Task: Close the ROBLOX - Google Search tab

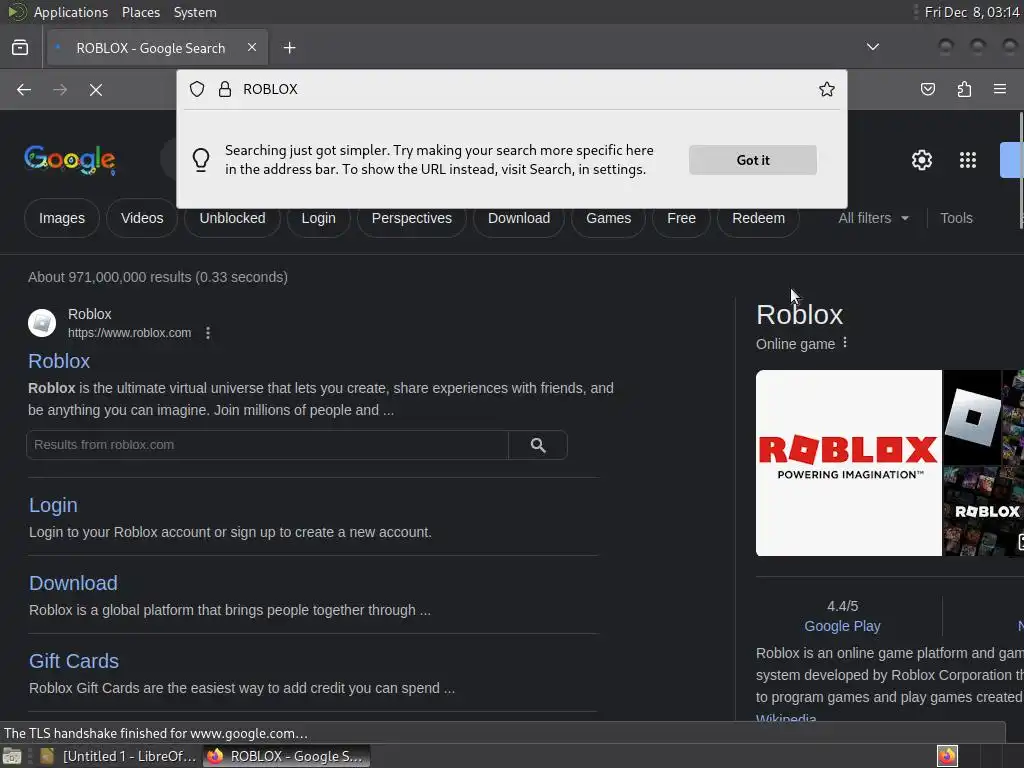Action: pos(252,47)
